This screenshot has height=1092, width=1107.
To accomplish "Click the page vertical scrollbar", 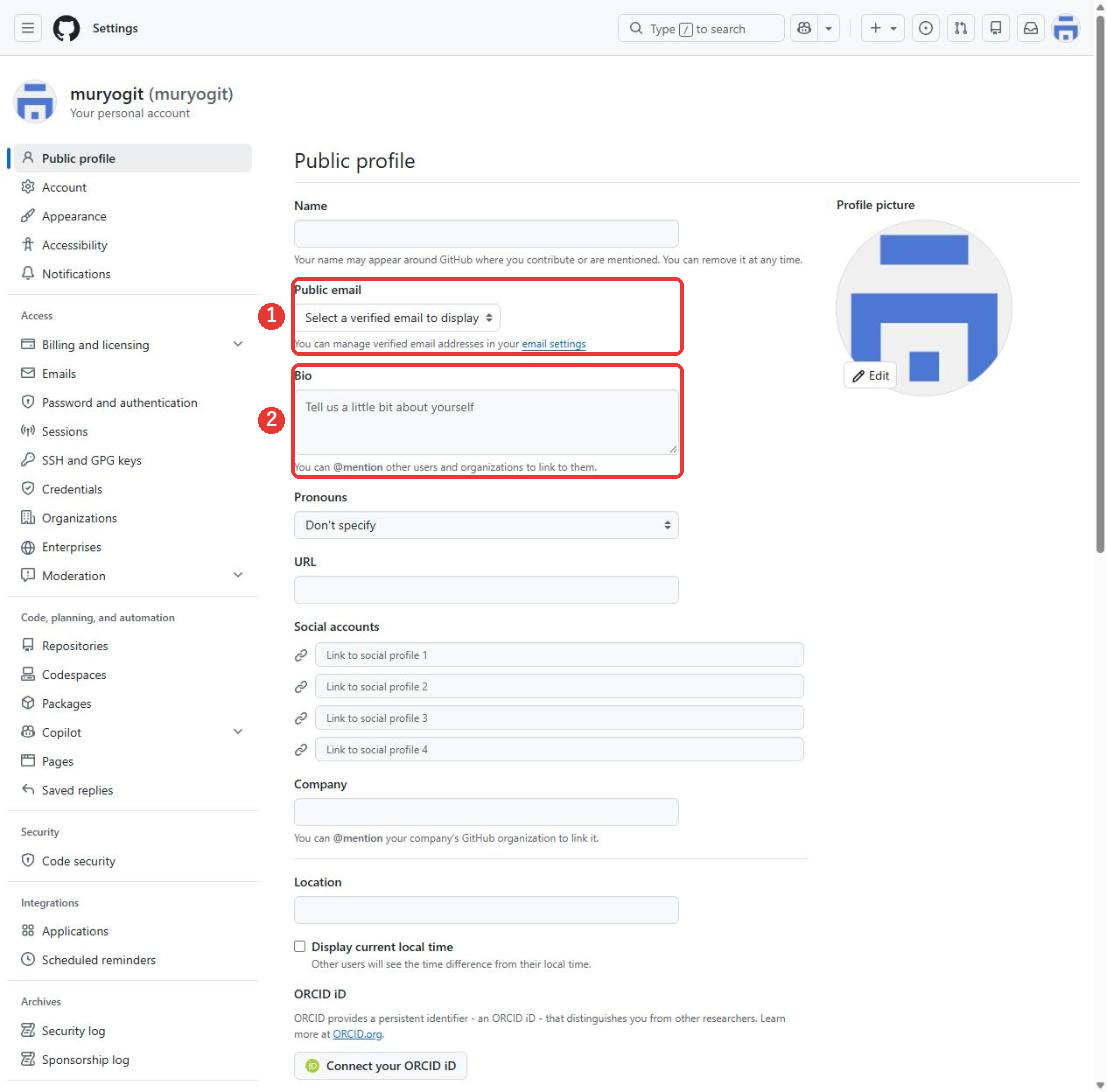I will click(1100, 282).
